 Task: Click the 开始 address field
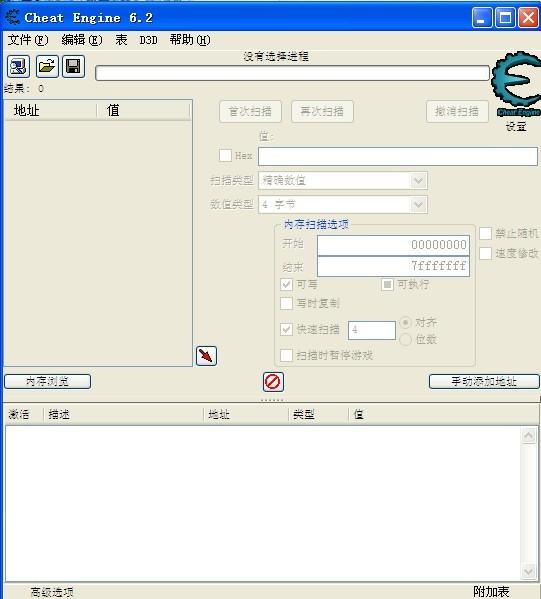tap(393, 245)
